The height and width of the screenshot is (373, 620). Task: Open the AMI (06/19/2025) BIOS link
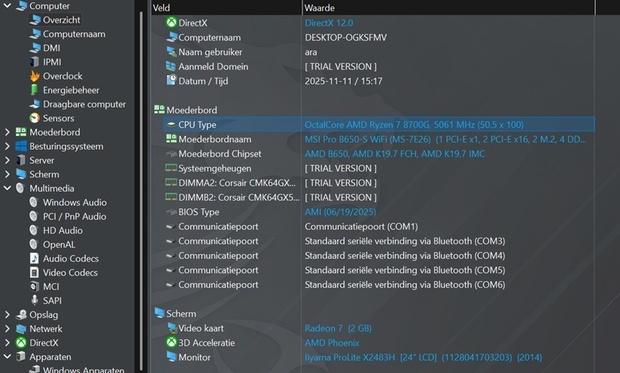pyautogui.click(x=340, y=212)
